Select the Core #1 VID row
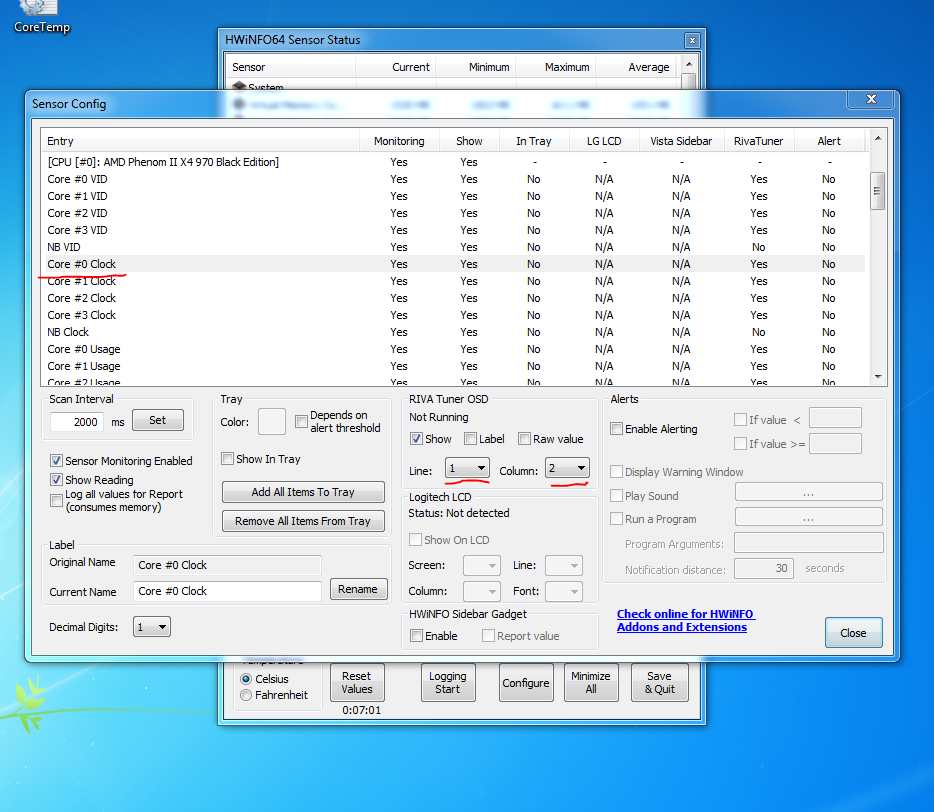Screen dimensions: 934x812 click(456, 196)
